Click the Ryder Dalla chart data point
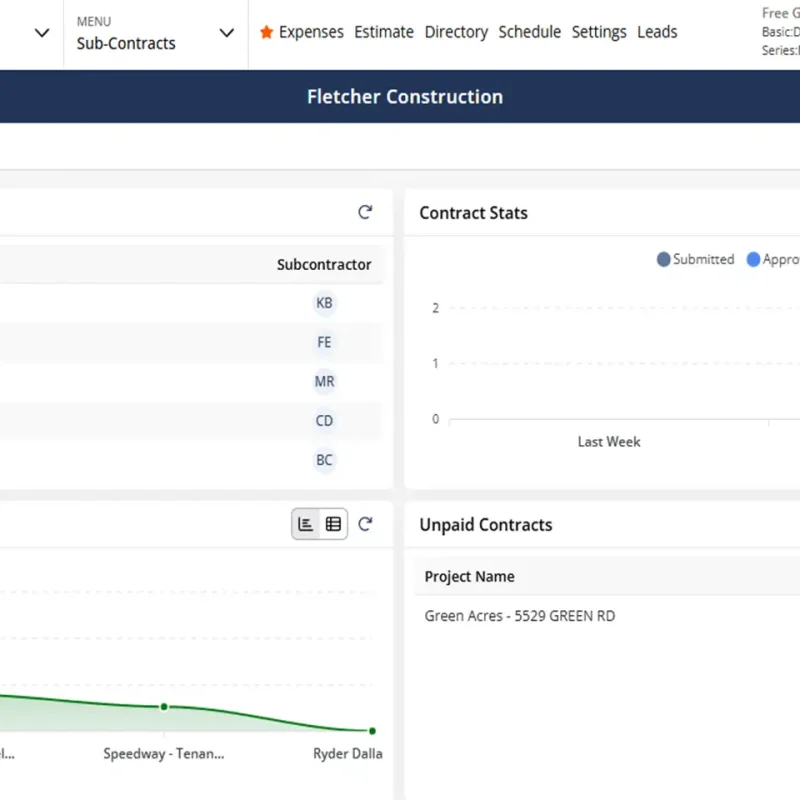Viewport: 800px width, 800px height. pyautogui.click(x=372, y=731)
